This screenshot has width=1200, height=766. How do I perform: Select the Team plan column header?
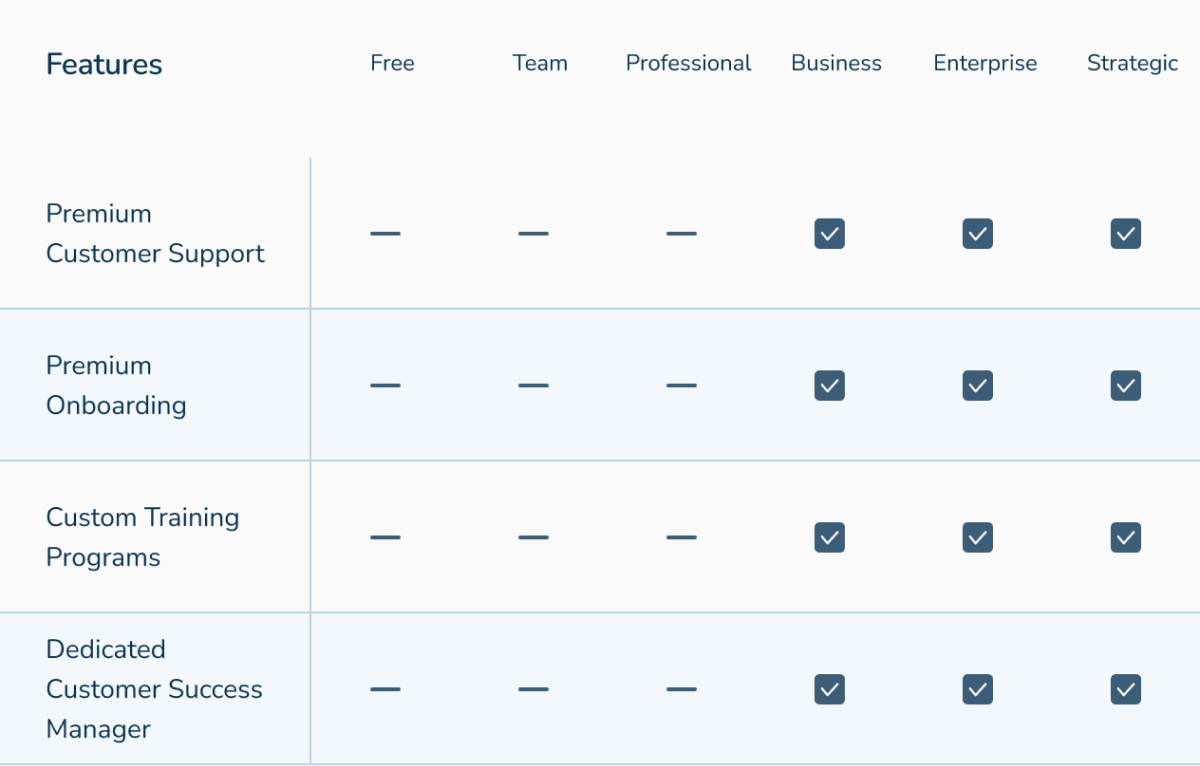point(540,63)
